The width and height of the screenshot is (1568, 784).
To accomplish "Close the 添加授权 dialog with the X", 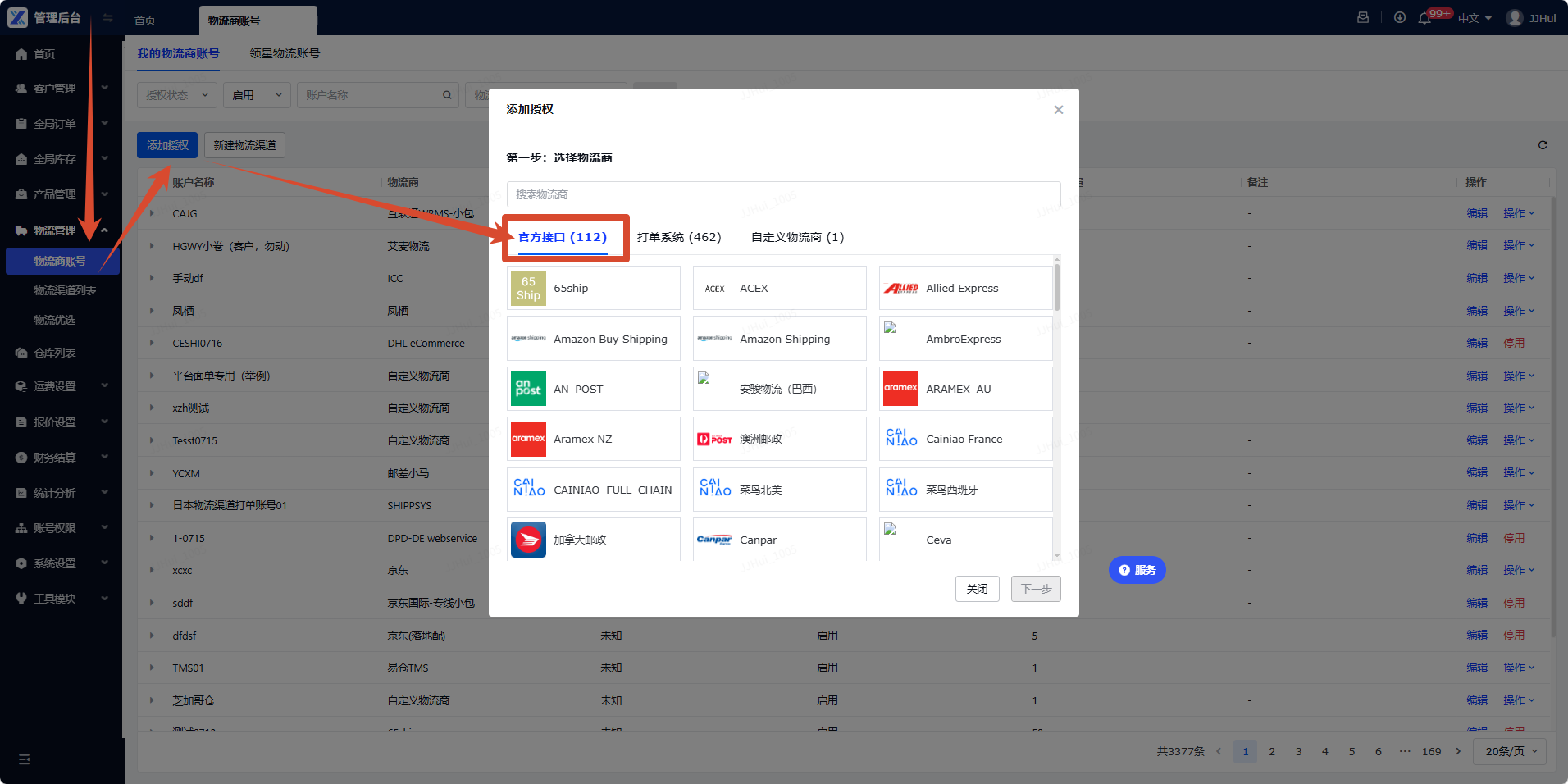I will tap(1059, 110).
